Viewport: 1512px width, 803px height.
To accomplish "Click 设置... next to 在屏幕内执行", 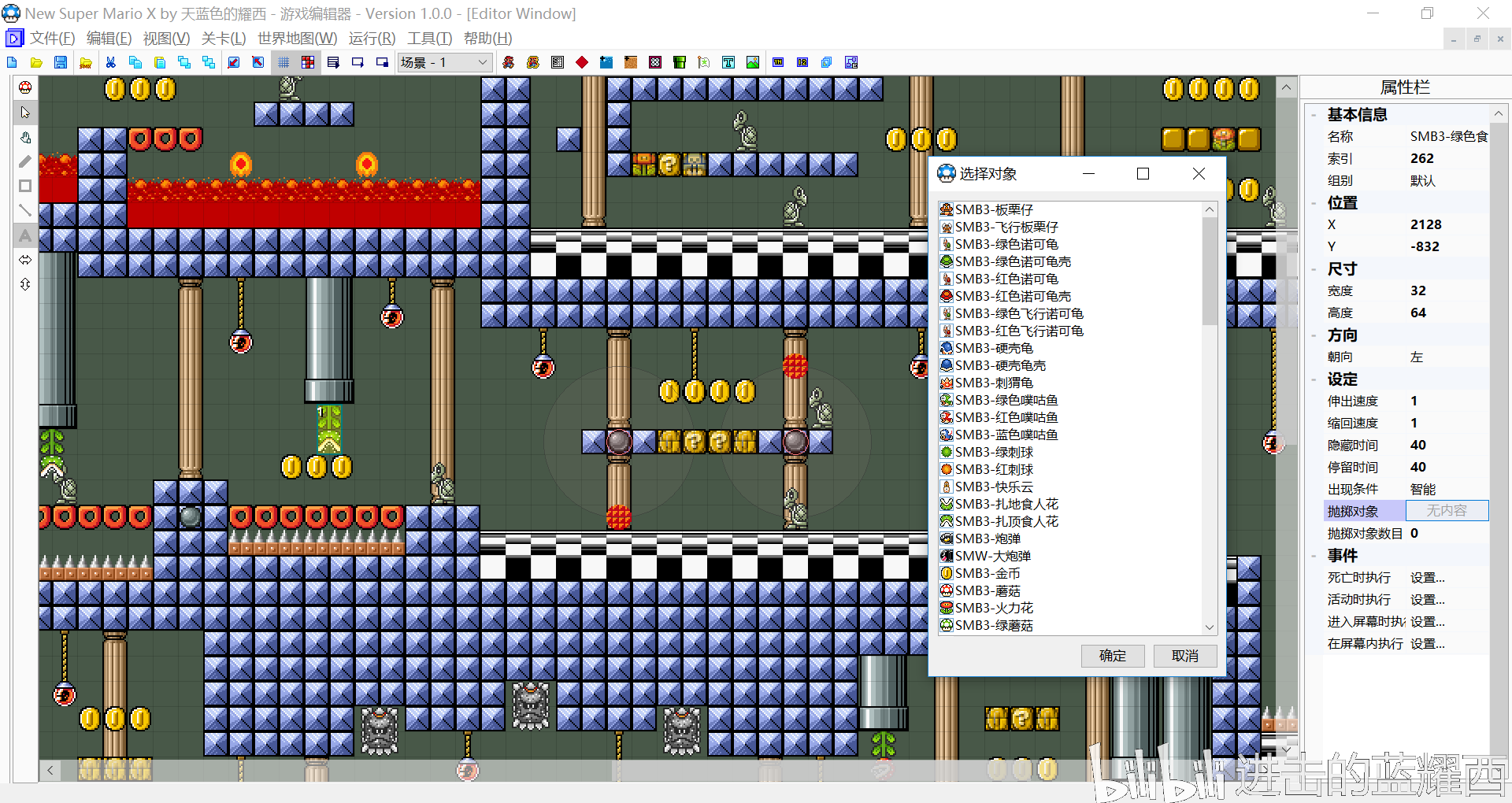I will 1427,643.
